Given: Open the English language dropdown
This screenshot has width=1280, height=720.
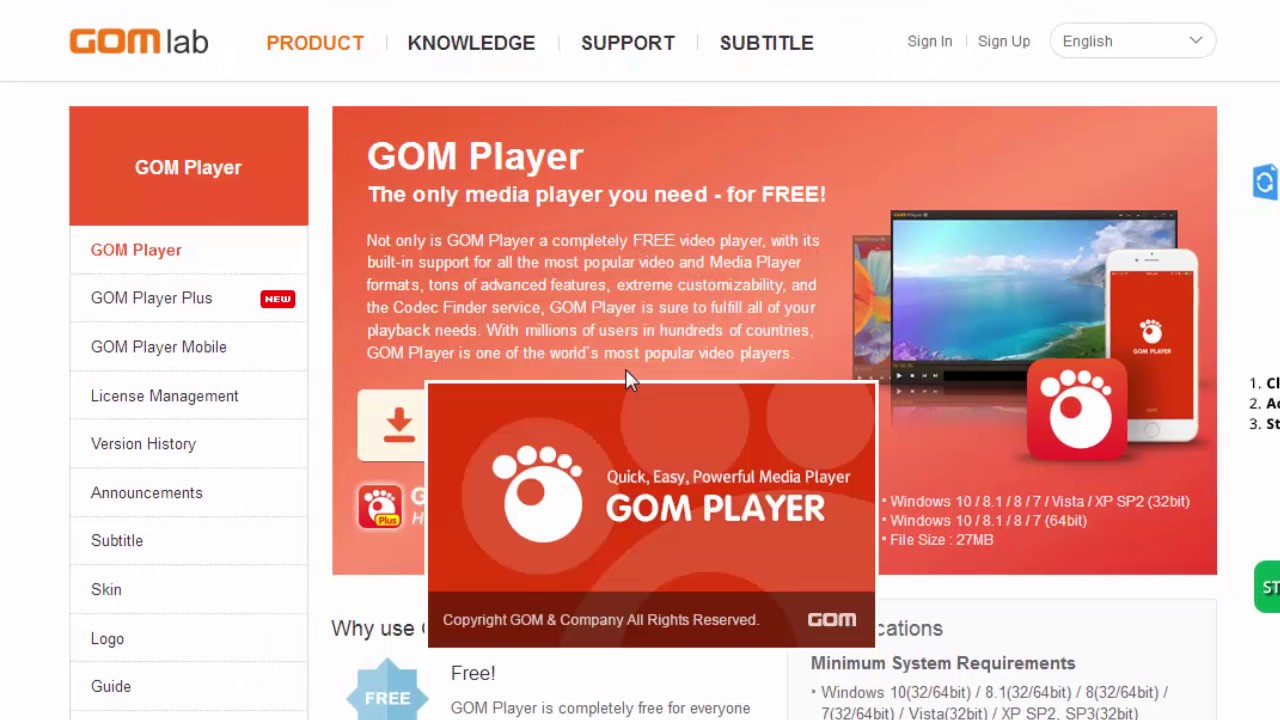Looking at the screenshot, I should 1133,41.
